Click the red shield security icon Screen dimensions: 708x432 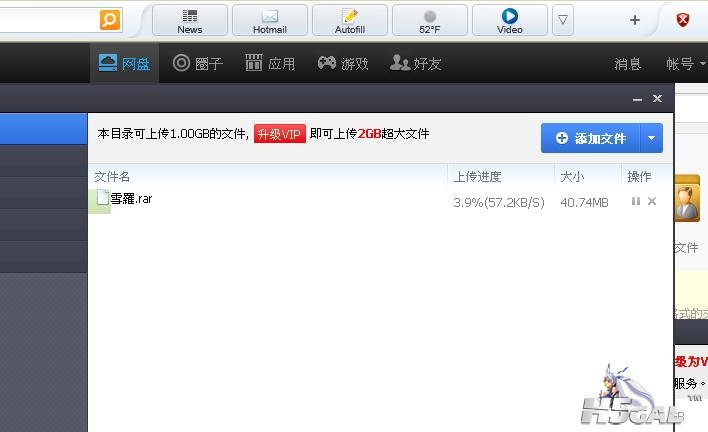(684, 20)
